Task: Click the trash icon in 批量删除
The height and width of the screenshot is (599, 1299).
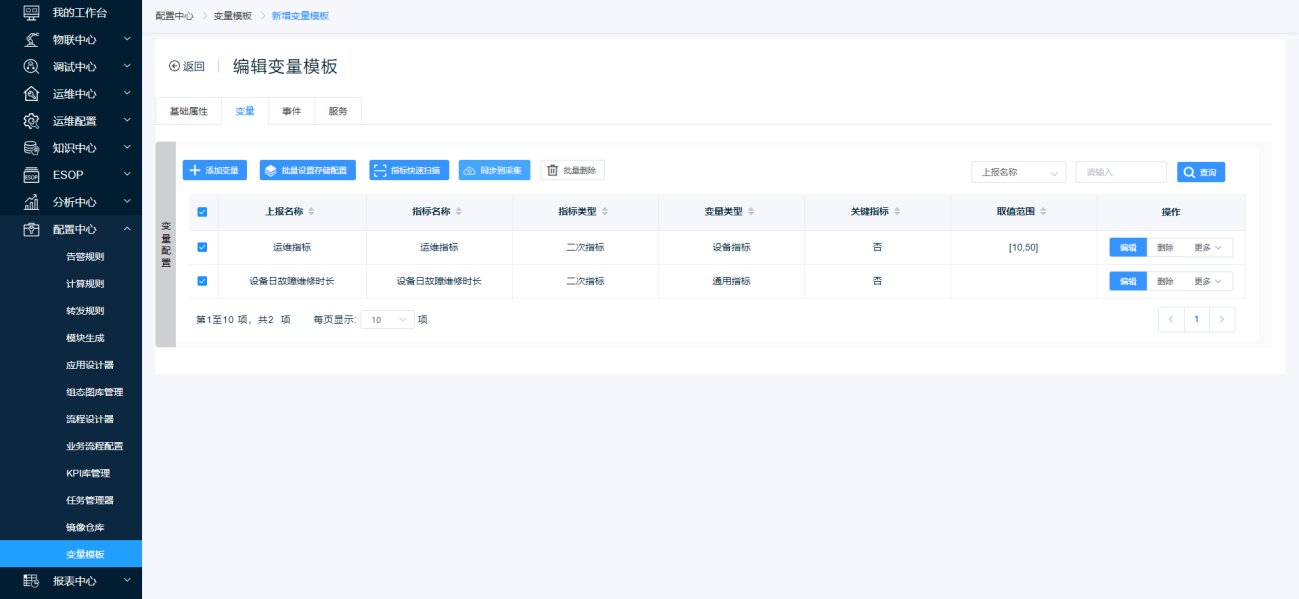Action: tap(552, 171)
